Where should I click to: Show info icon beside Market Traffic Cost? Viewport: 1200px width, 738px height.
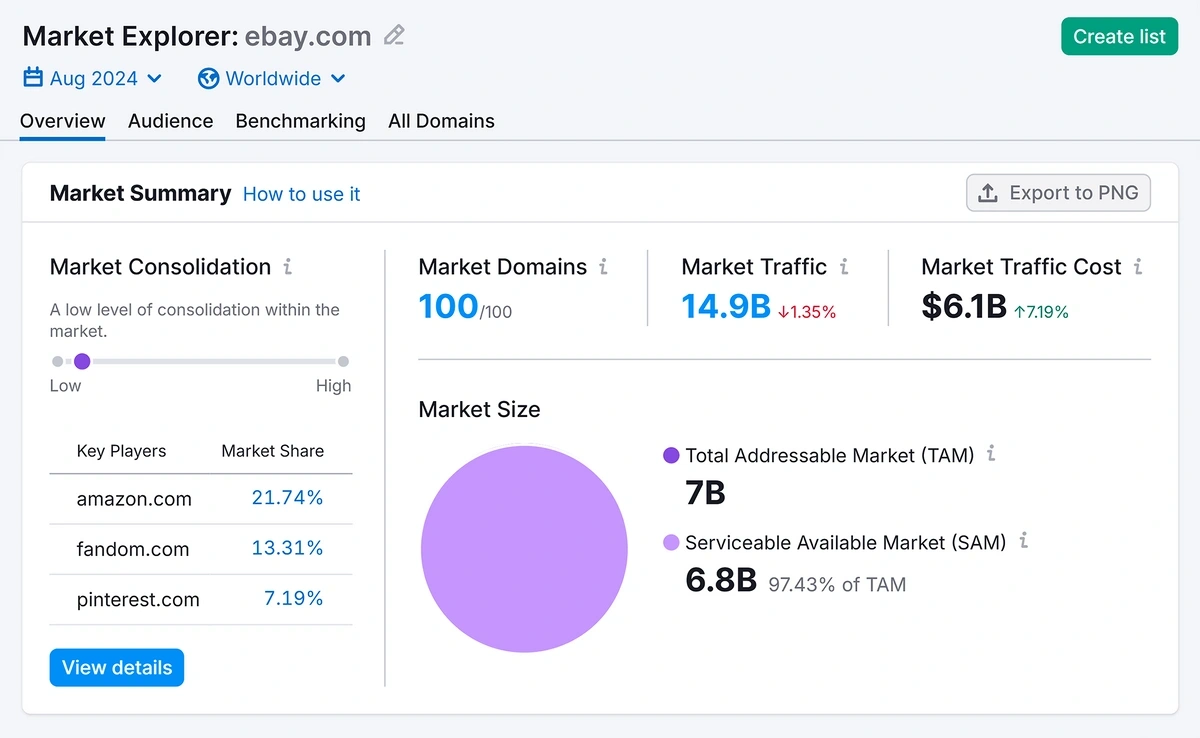coord(1138,267)
